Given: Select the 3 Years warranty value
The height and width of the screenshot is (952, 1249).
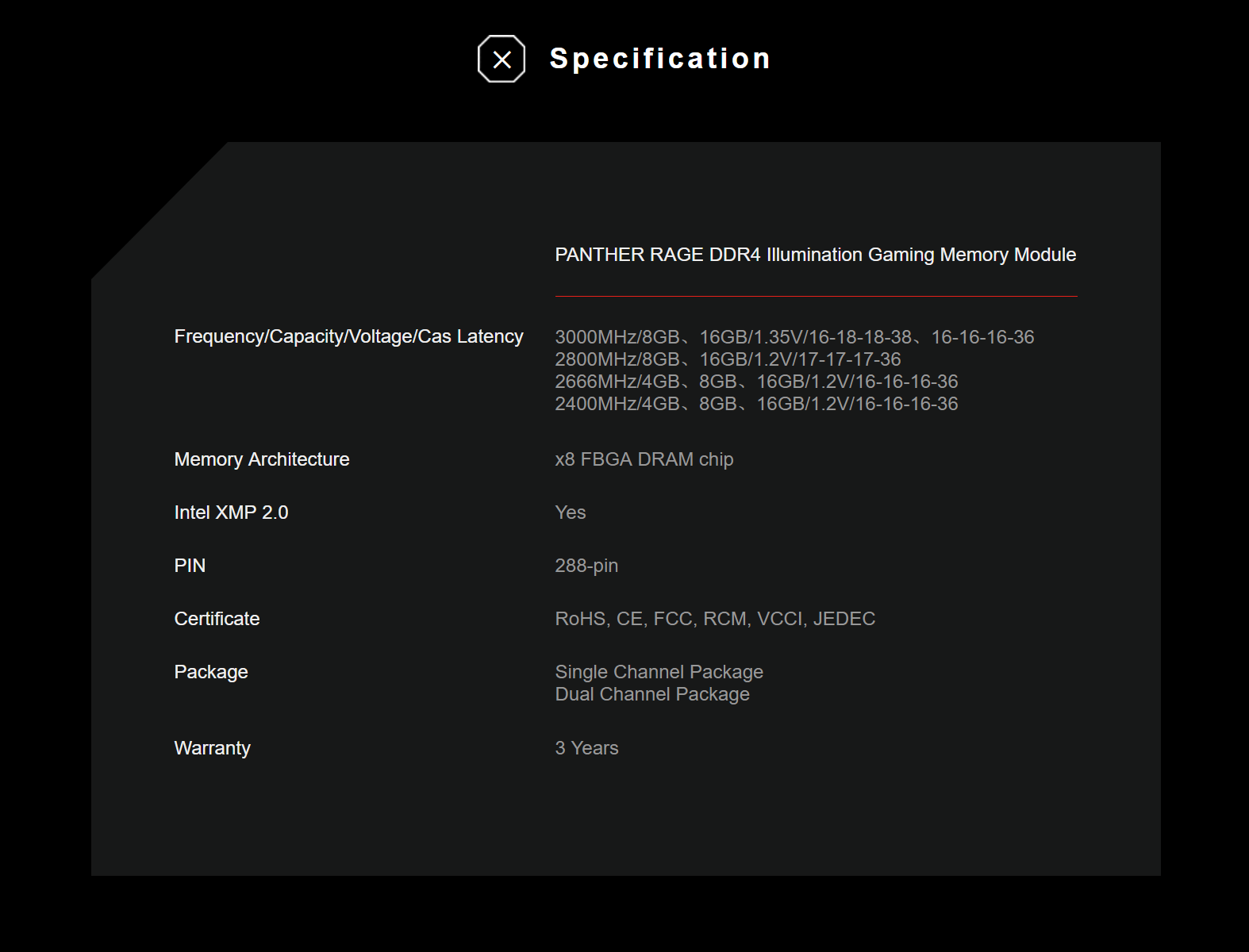Looking at the screenshot, I should pyautogui.click(x=587, y=748).
